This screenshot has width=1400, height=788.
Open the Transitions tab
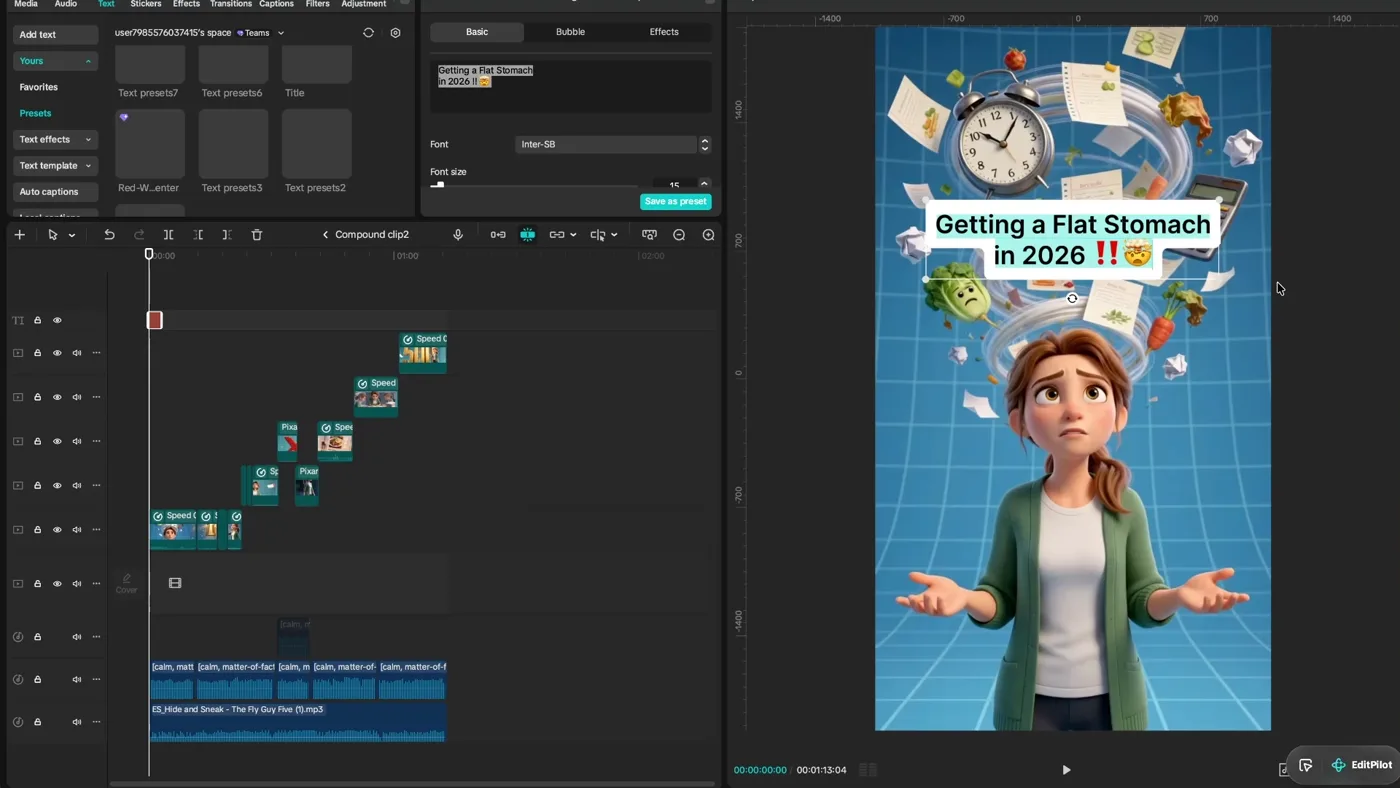(x=231, y=4)
